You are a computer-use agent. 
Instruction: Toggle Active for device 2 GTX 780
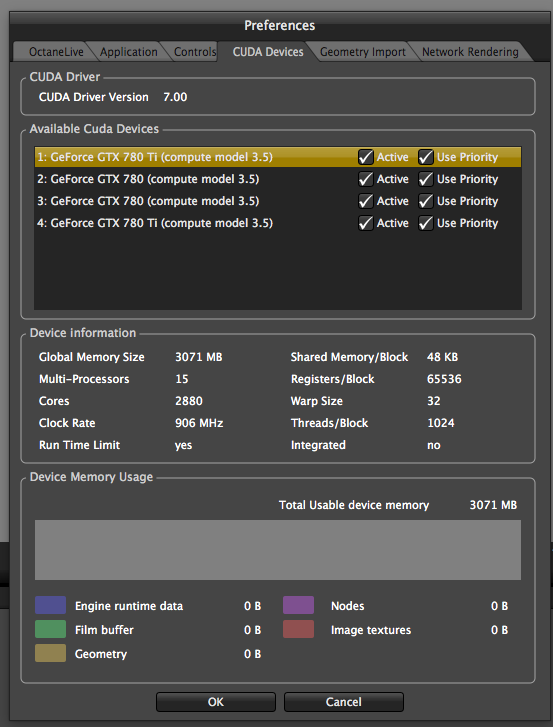pyautogui.click(x=366, y=179)
